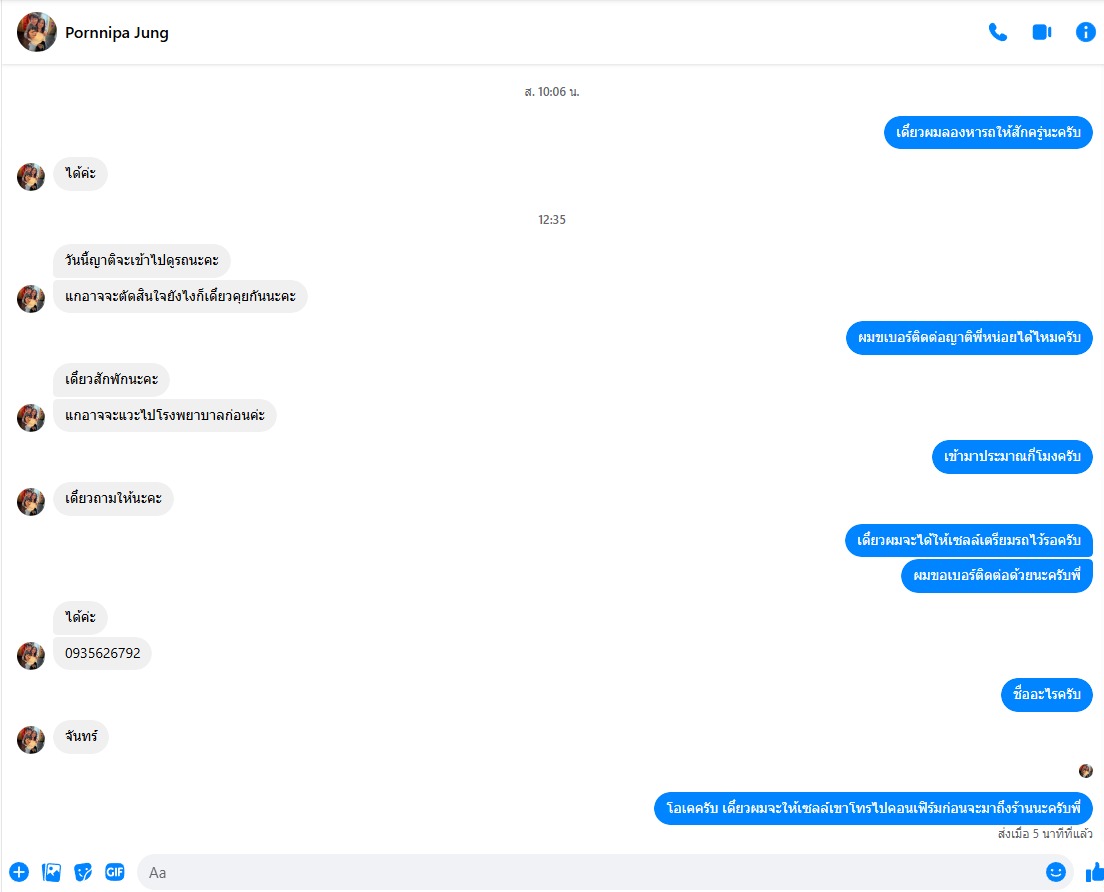Click the message bubble reading จันทร์
1104x892 pixels.
(x=81, y=736)
